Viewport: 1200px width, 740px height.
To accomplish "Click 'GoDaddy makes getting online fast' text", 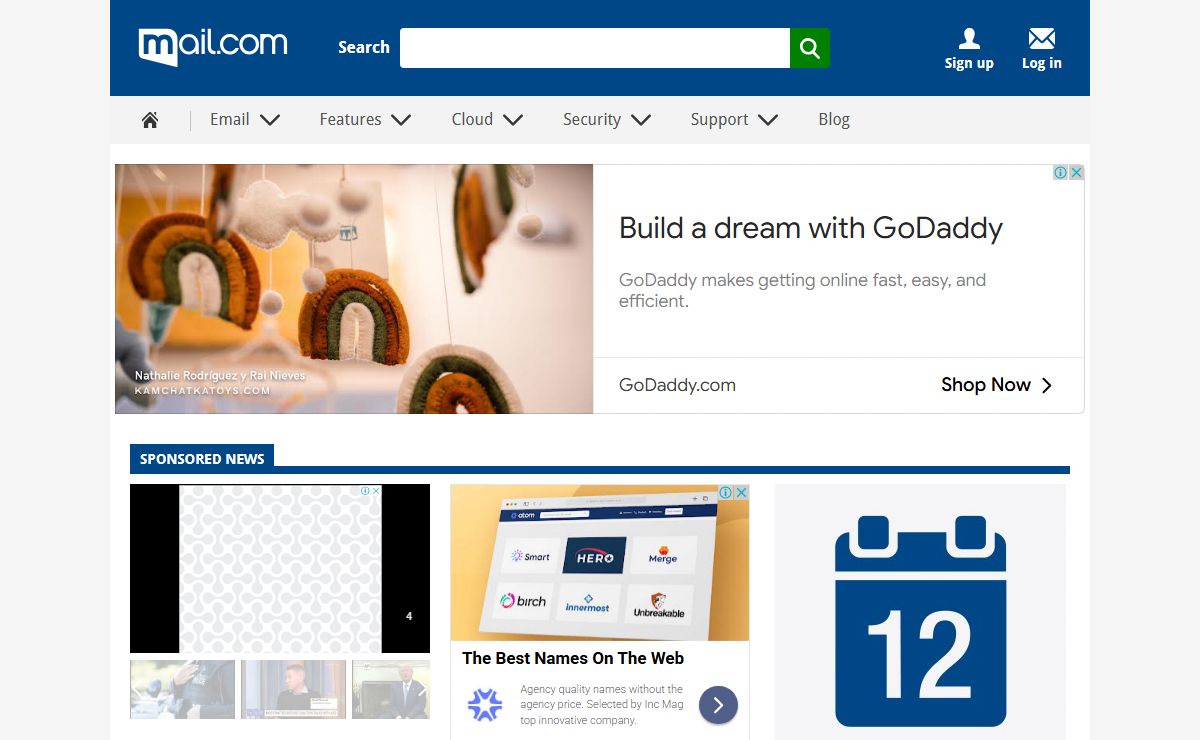I will [802, 290].
